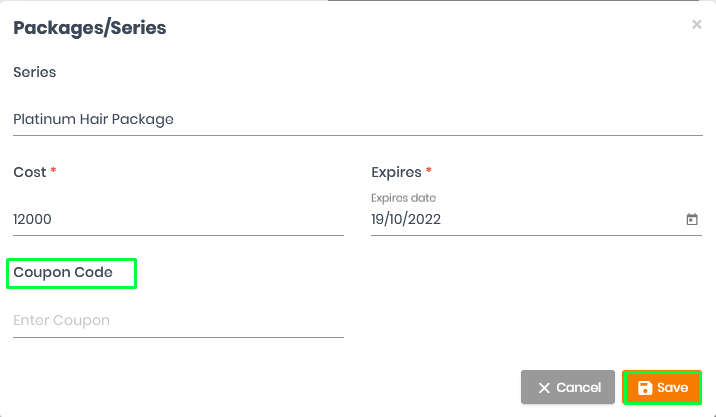Focus the Platinum Hair Package name field
716x417 pixels.
click(358, 120)
